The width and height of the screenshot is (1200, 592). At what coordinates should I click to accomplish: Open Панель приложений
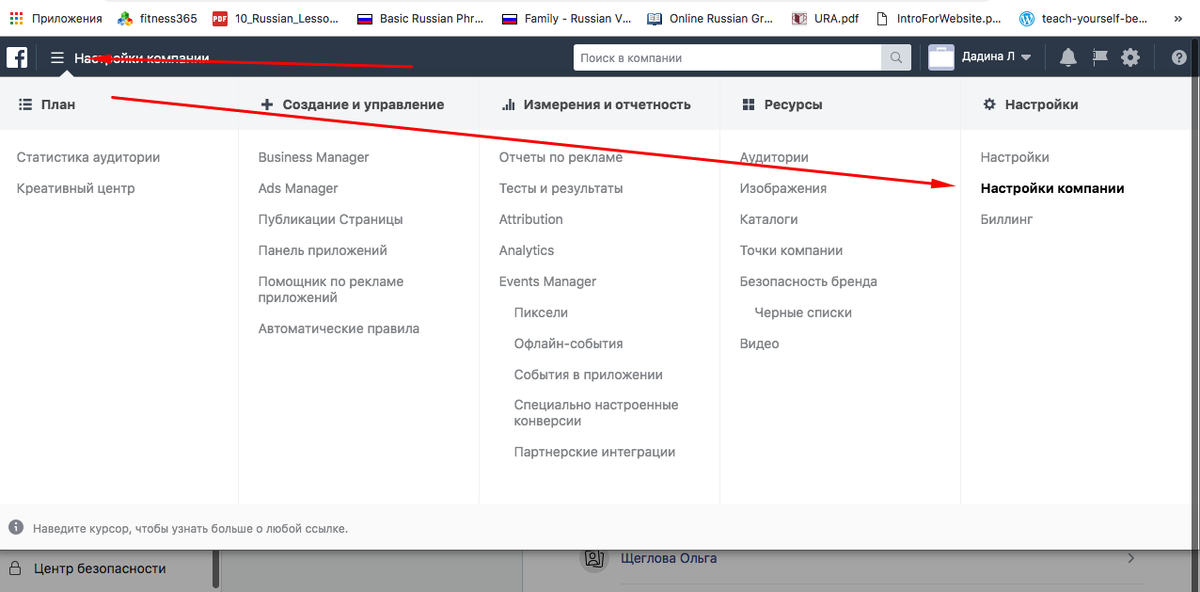pyautogui.click(x=323, y=250)
